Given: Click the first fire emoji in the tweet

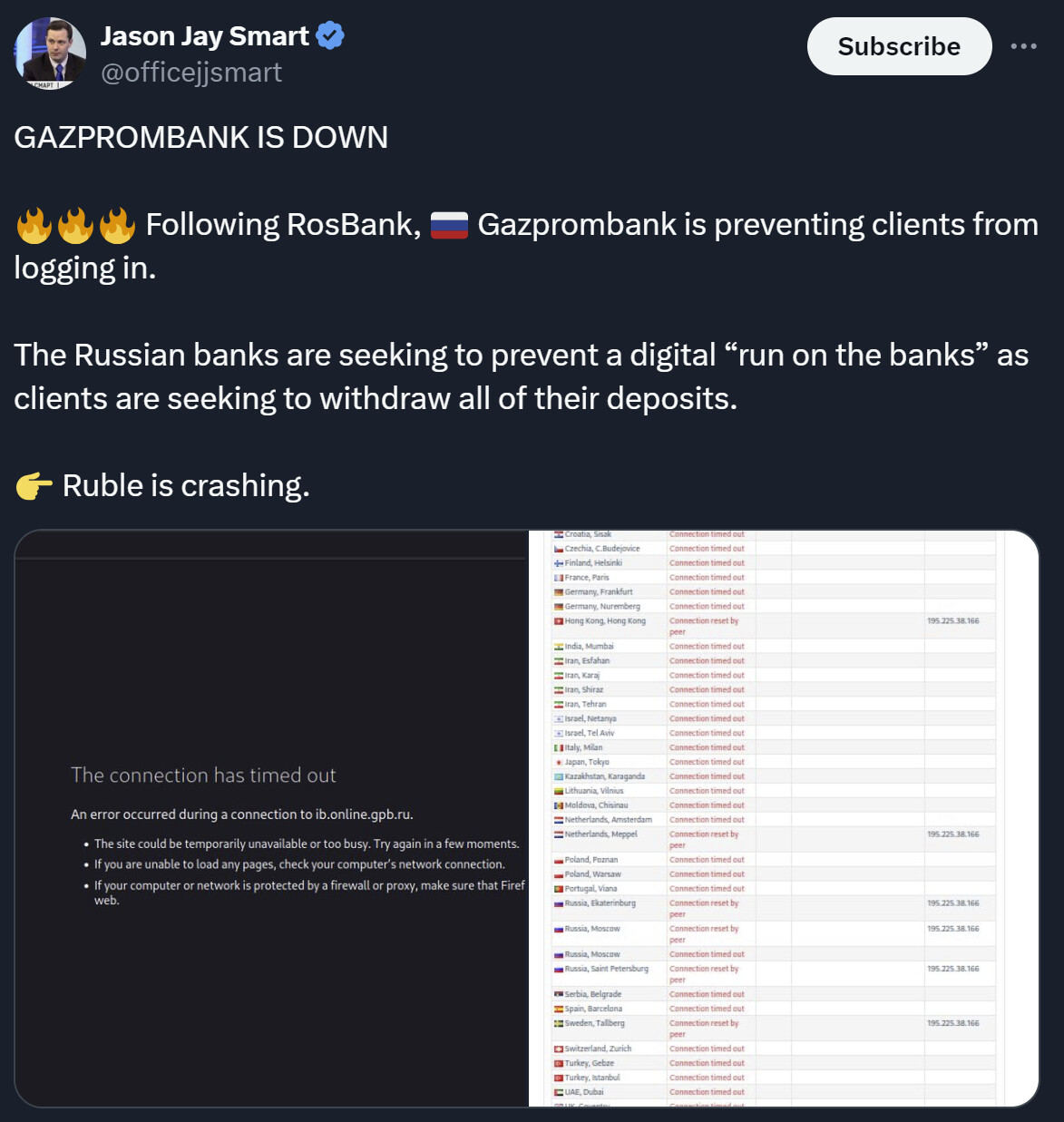Looking at the screenshot, I should [34, 225].
